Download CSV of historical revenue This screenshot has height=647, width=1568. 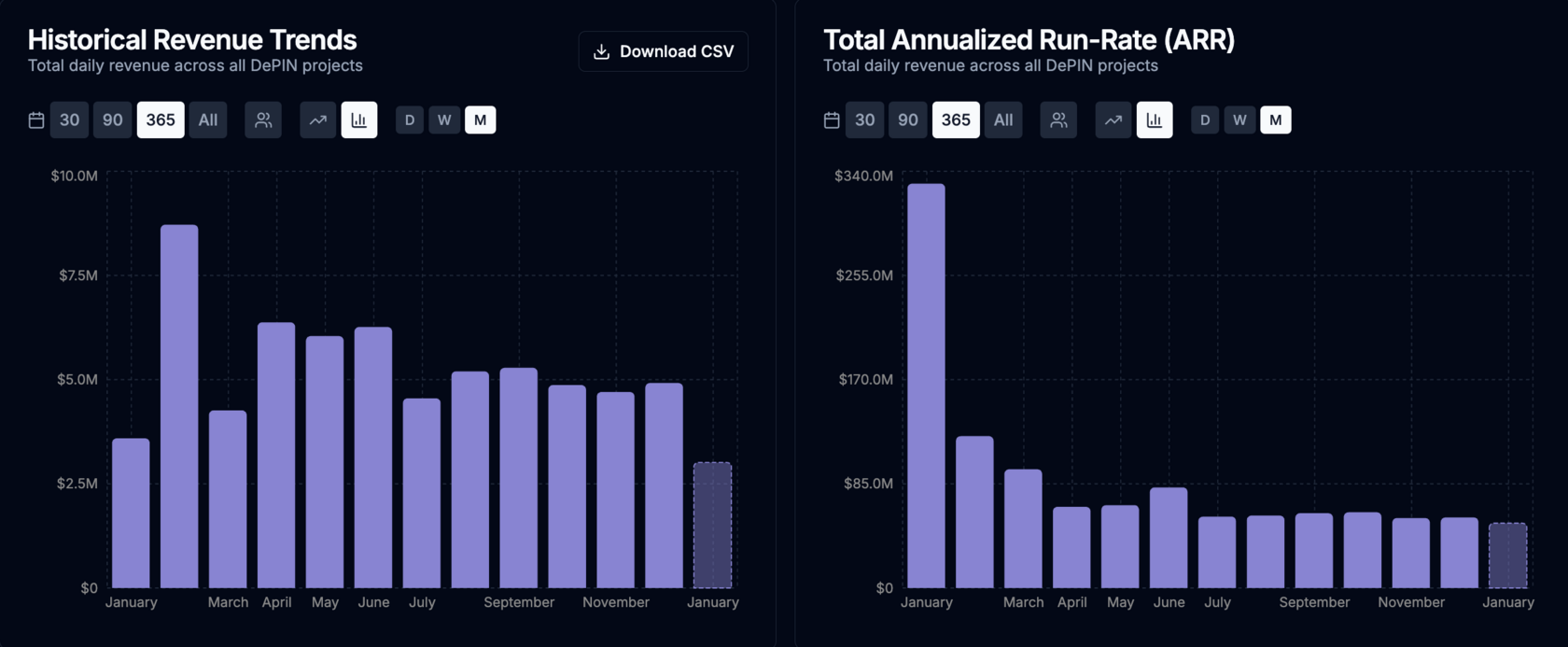click(x=664, y=51)
